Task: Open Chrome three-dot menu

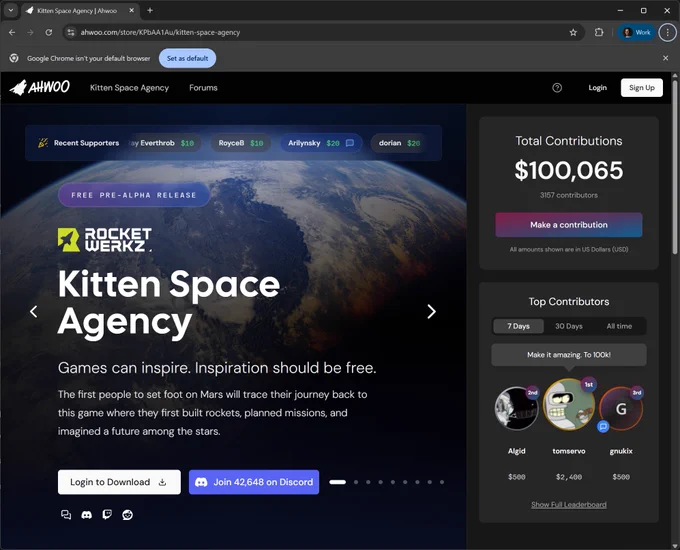Action: tap(667, 33)
